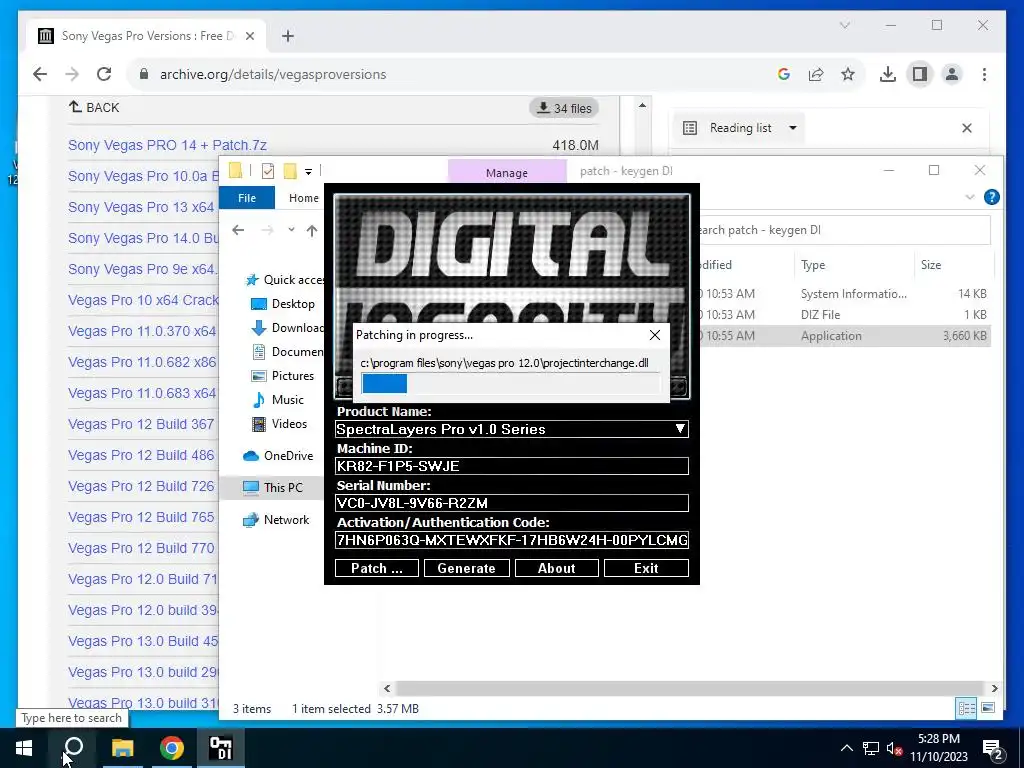Select the Sony Vegas Pro Versions tab
1024x768 pixels.
pyautogui.click(x=147, y=36)
